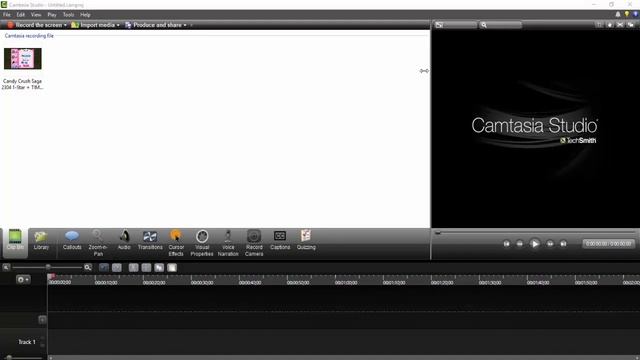Open Voice Narration

pos(228,243)
